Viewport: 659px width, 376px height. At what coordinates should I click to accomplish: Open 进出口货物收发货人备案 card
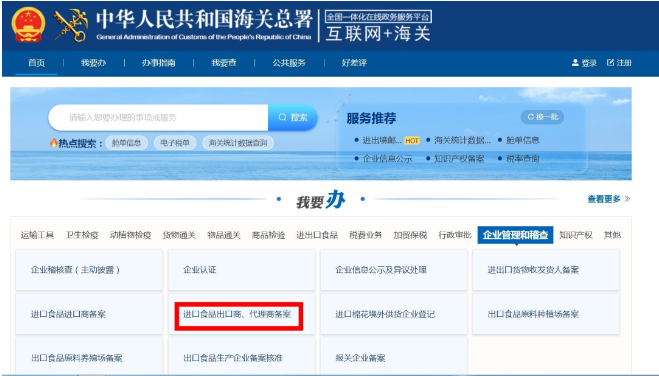click(546, 270)
